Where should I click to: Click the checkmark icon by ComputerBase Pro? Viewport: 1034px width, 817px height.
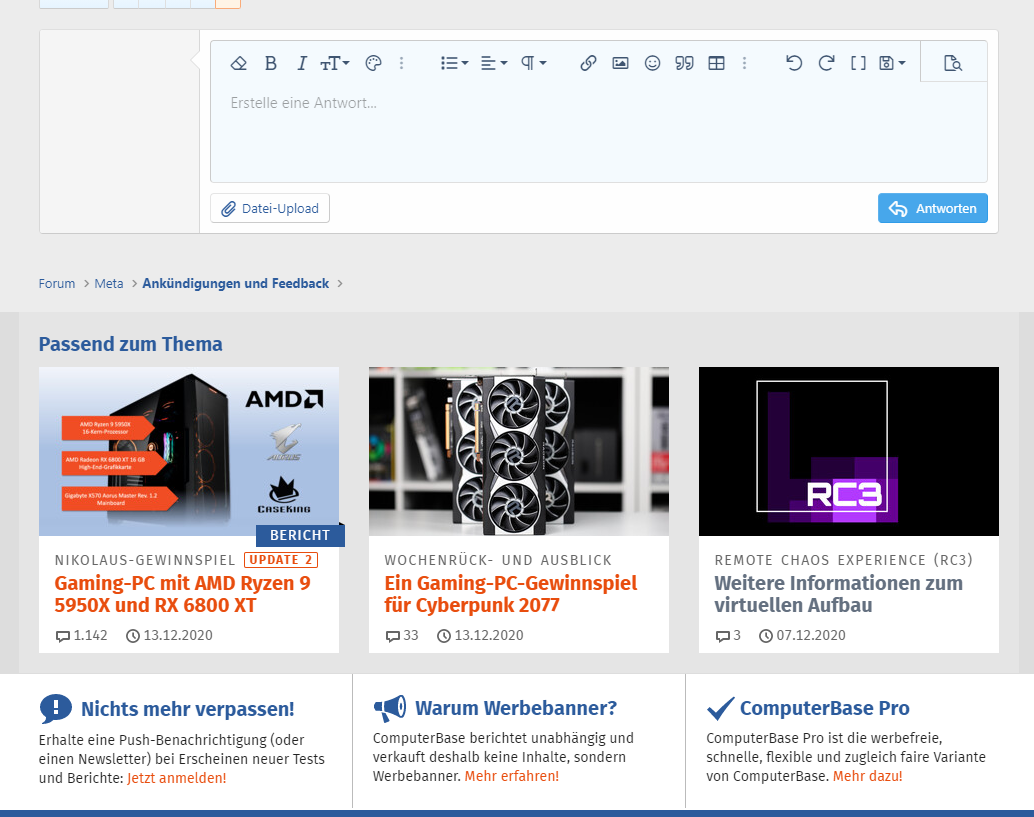[720, 708]
